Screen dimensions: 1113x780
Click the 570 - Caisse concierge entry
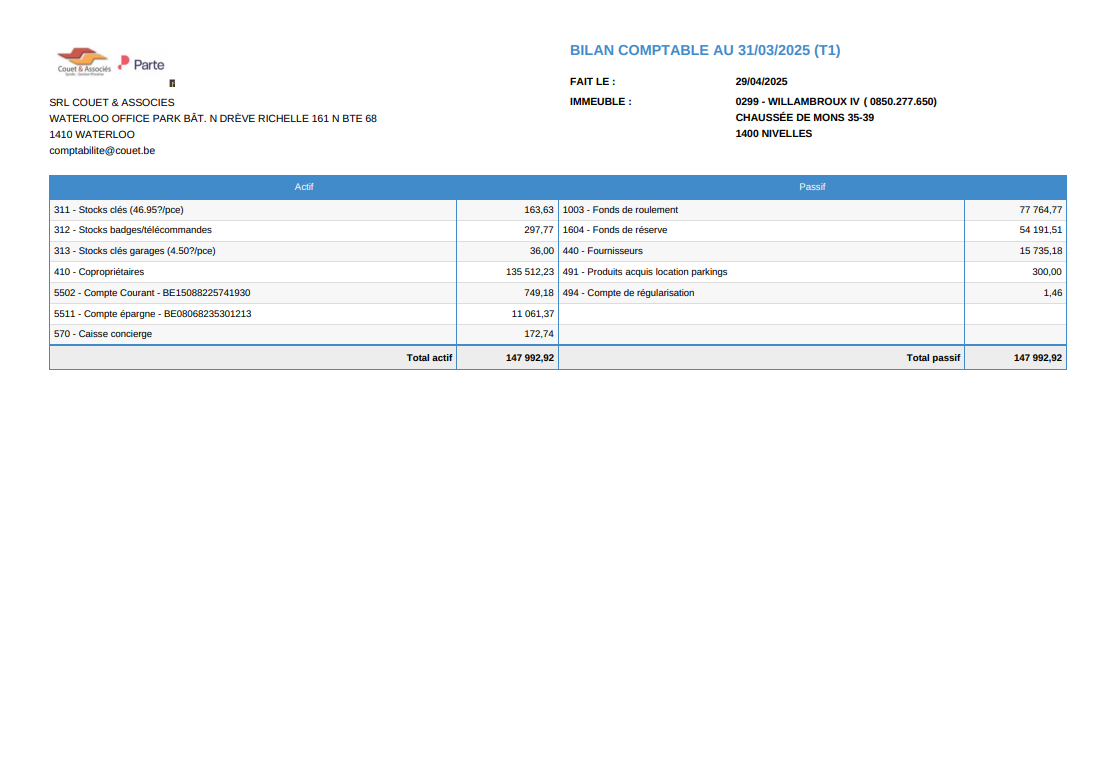coord(103,334)
